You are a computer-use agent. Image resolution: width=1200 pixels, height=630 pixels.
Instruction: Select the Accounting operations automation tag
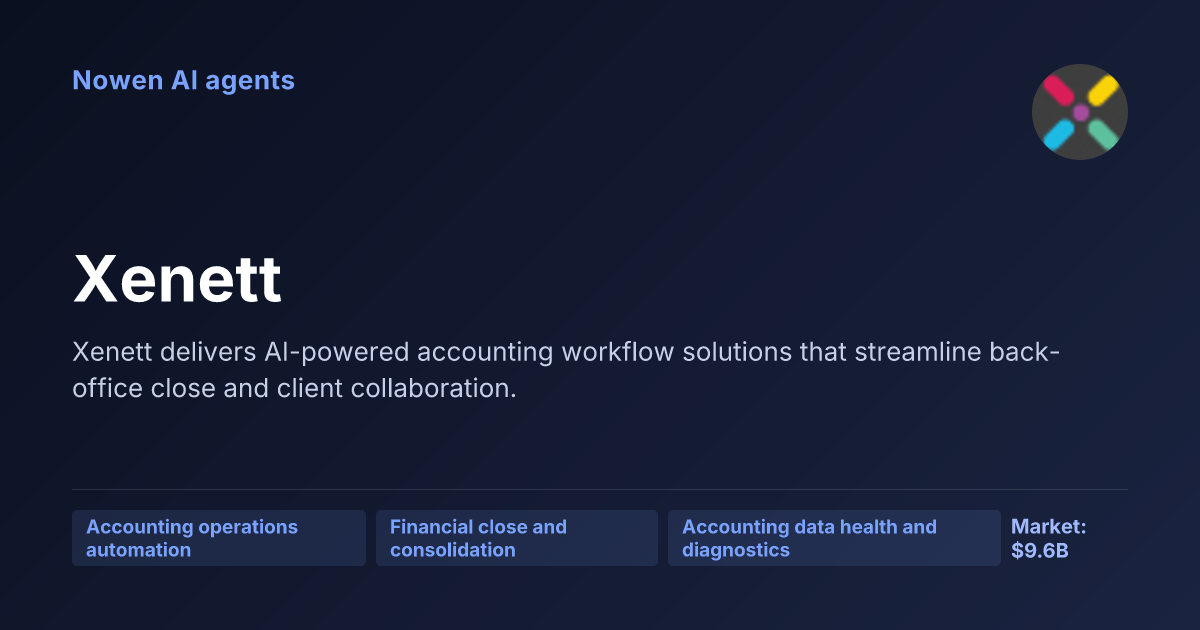tap(219, 538)
